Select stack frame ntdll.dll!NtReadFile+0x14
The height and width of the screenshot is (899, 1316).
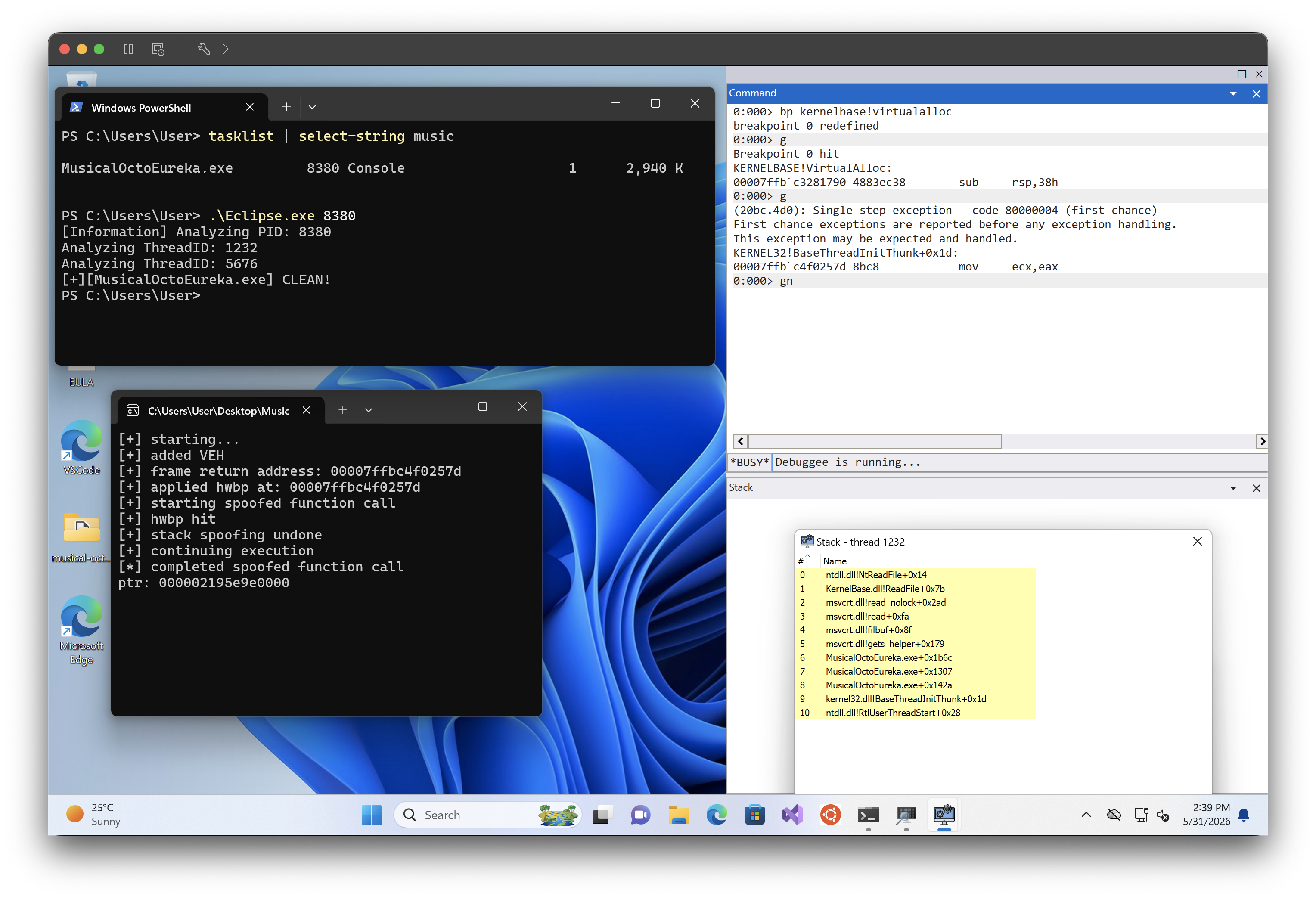pyautogui.click(x=916, y=575)
